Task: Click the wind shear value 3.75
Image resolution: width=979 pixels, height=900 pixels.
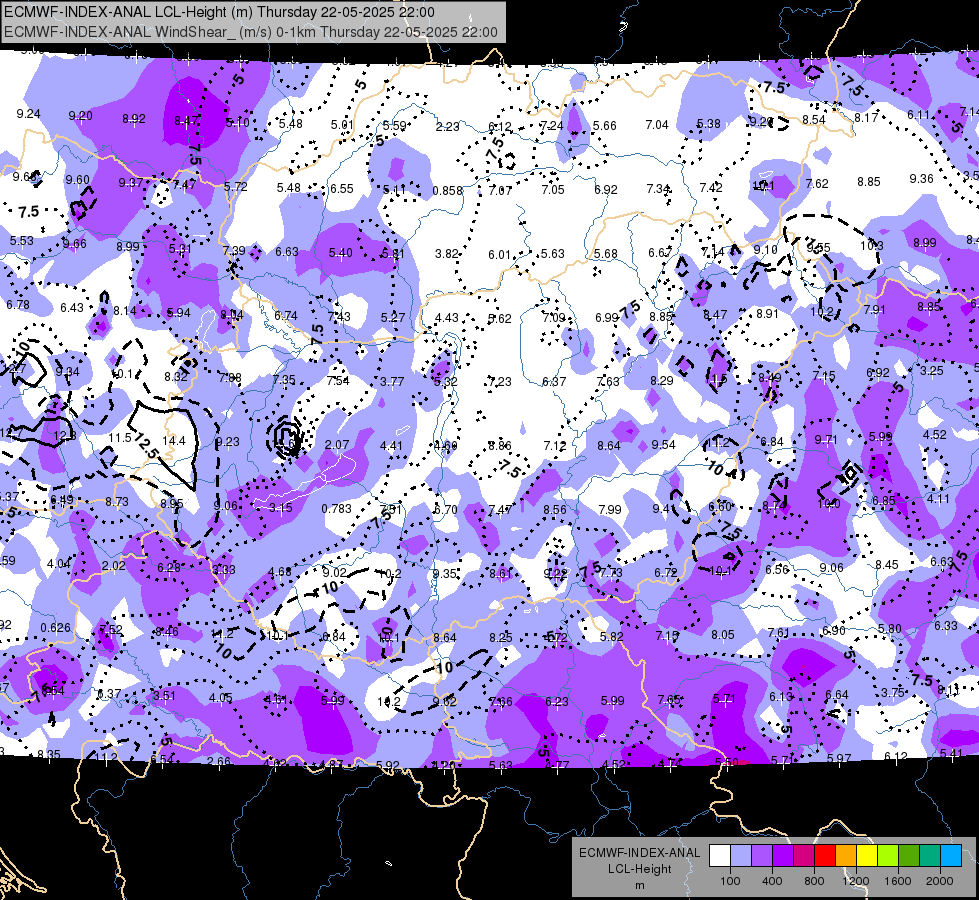Action: click(x=893, y=692)
